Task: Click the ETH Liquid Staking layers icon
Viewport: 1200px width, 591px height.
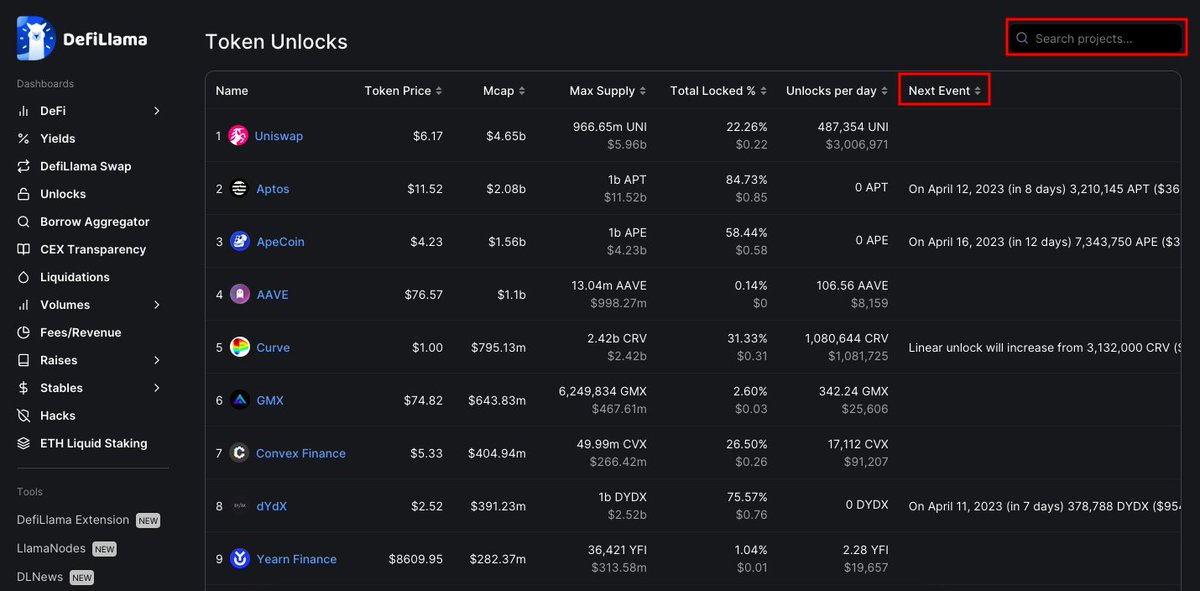Action: coord(23,443)
